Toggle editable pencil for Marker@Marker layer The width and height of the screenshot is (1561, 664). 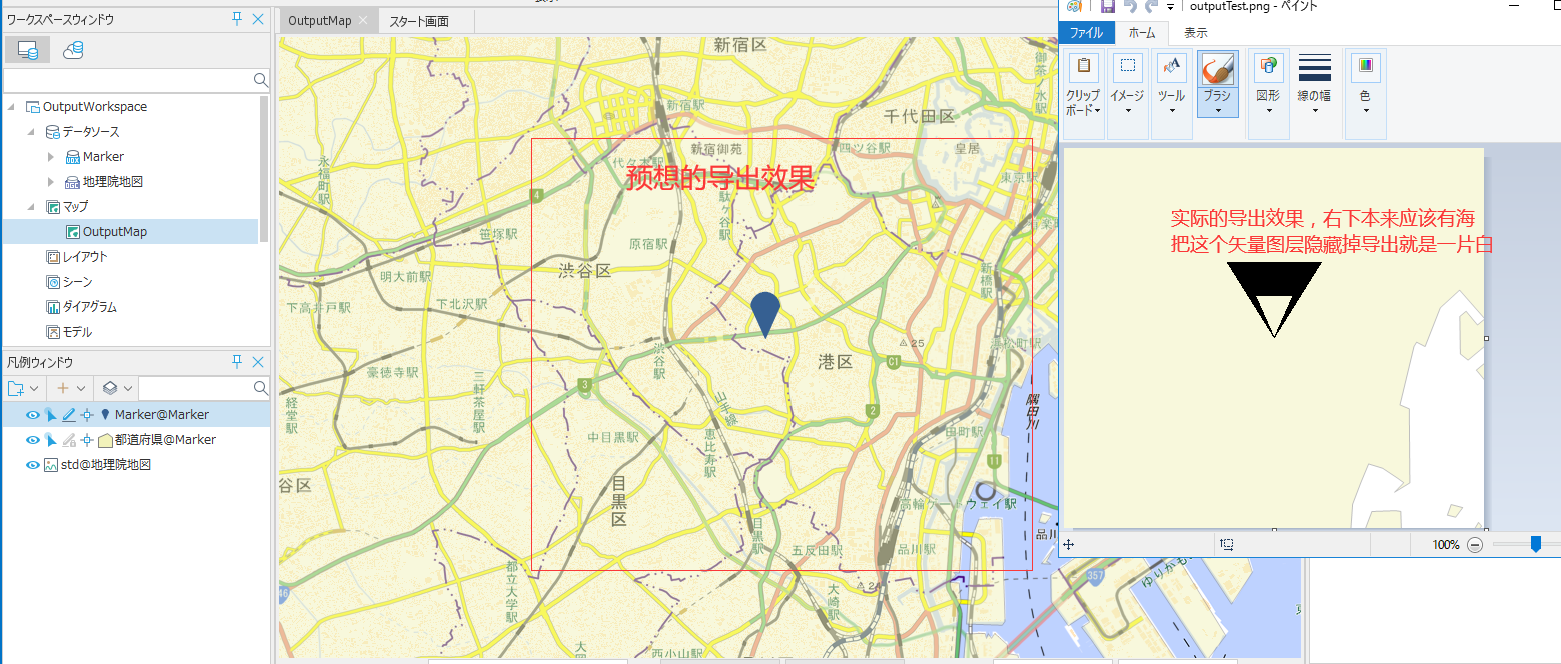click(69, 415)
